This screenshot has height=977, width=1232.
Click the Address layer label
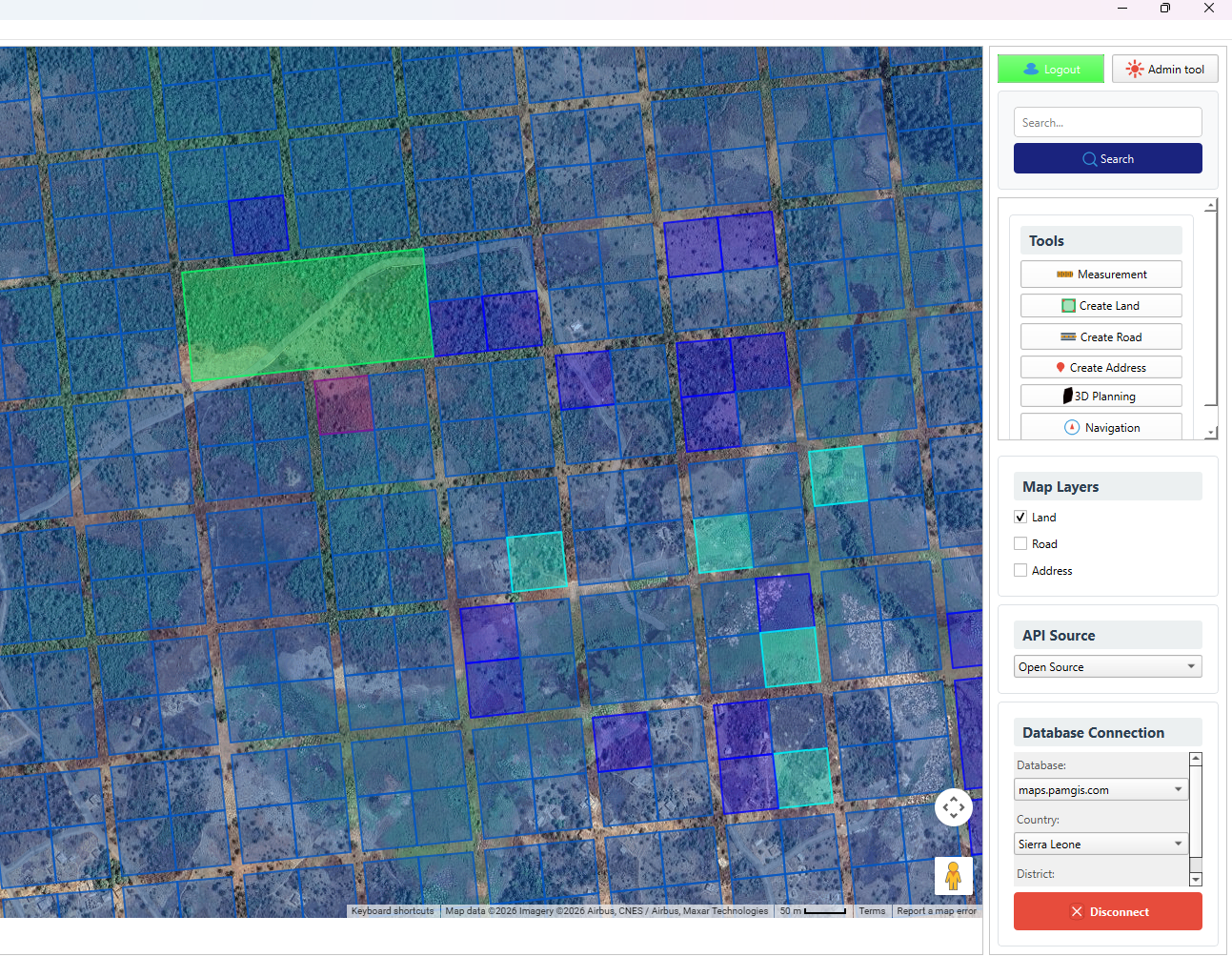(x=1052, y=571)
